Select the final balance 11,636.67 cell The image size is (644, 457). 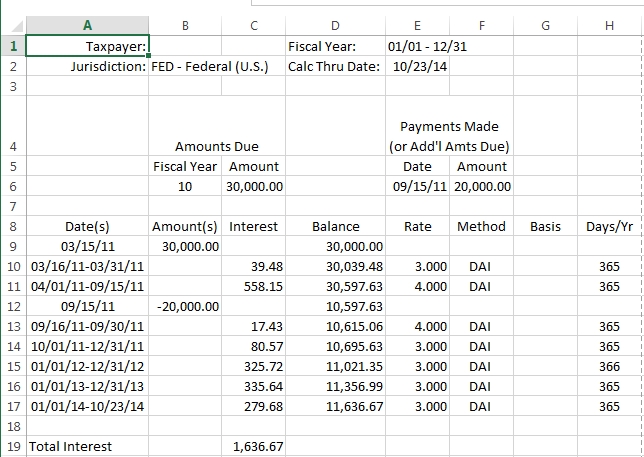(335, 406)
